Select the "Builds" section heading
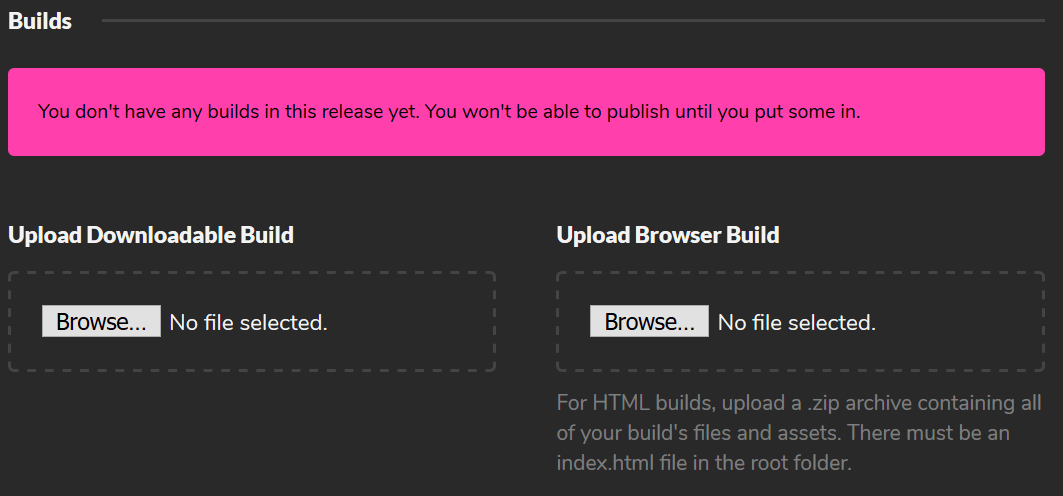This screenshot has height=496, width=1063. click(x=40, y=21)
